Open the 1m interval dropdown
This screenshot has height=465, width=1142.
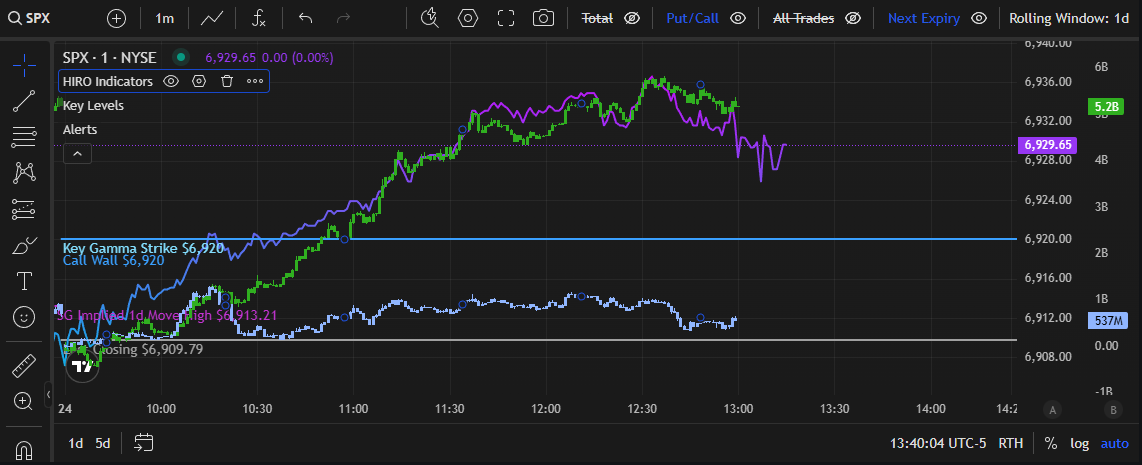[165, 18]
